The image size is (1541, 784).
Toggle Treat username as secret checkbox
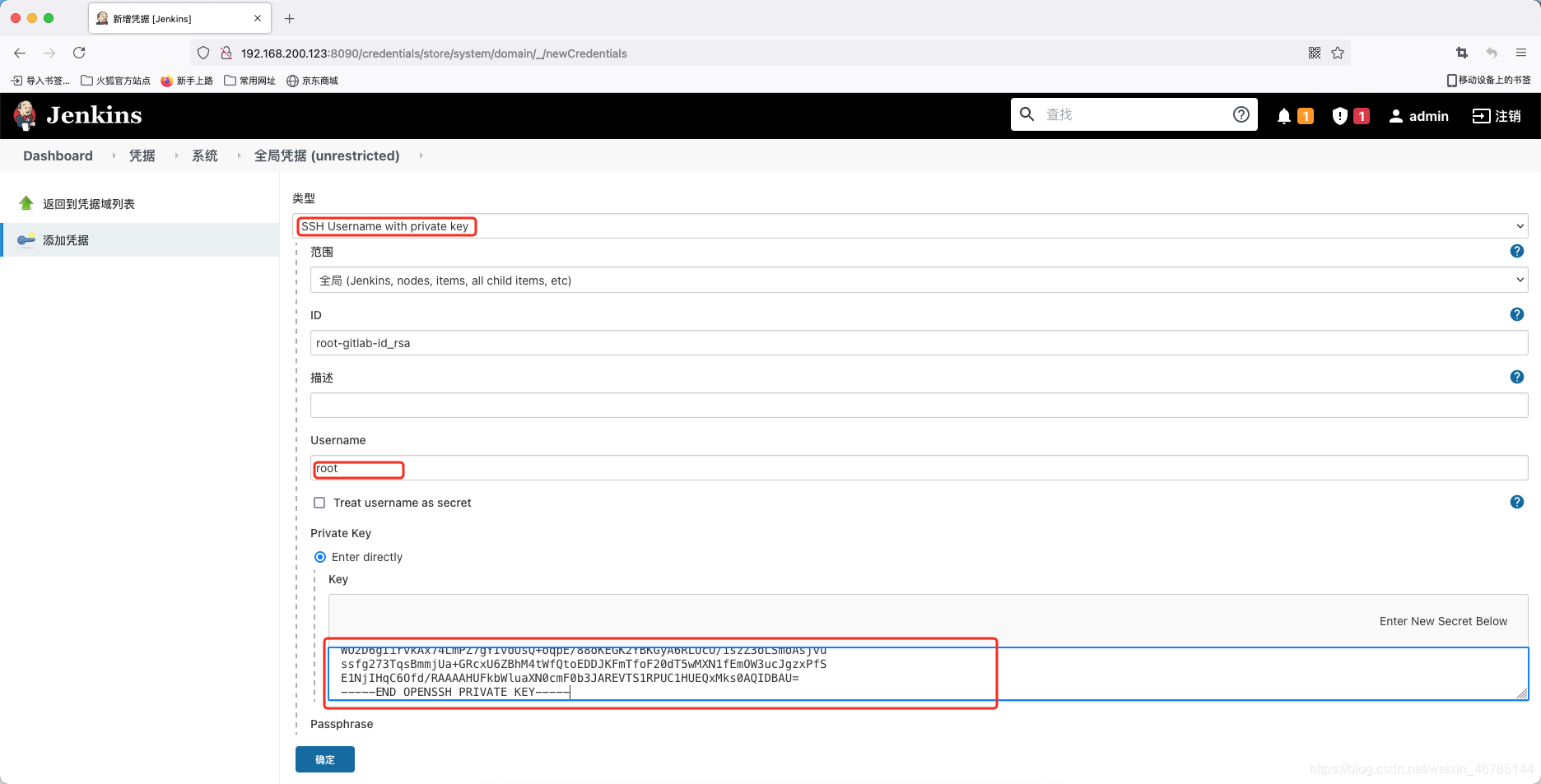(319, 503)
